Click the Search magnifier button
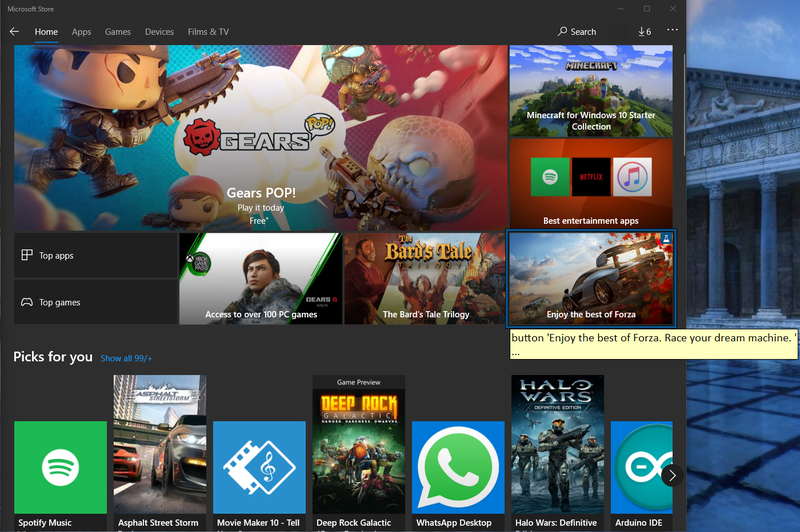The height and width of the screenshot is (532, 800). click(x=577, y=32)
